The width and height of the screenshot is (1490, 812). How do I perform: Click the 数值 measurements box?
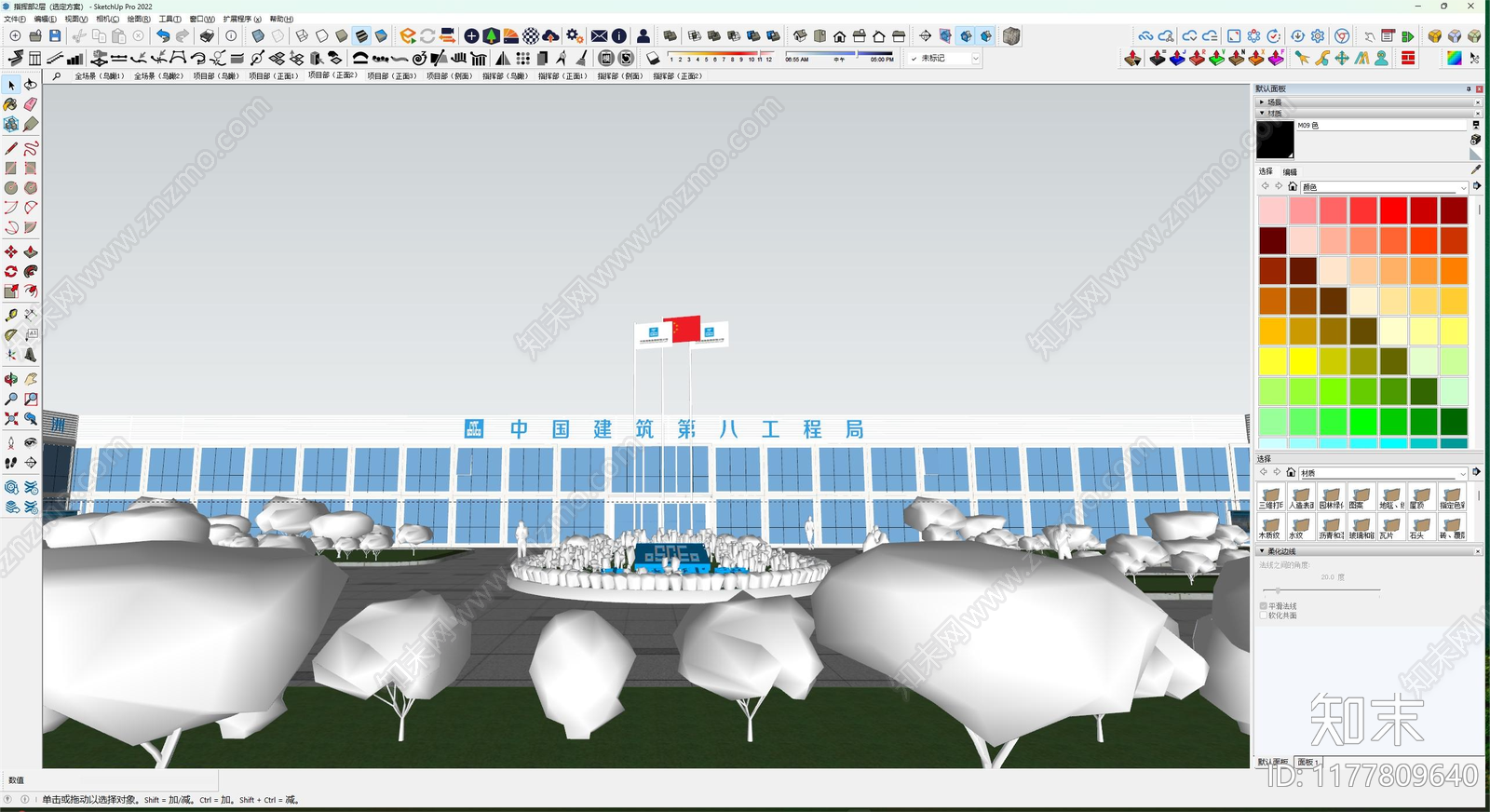tap(109, 780)
